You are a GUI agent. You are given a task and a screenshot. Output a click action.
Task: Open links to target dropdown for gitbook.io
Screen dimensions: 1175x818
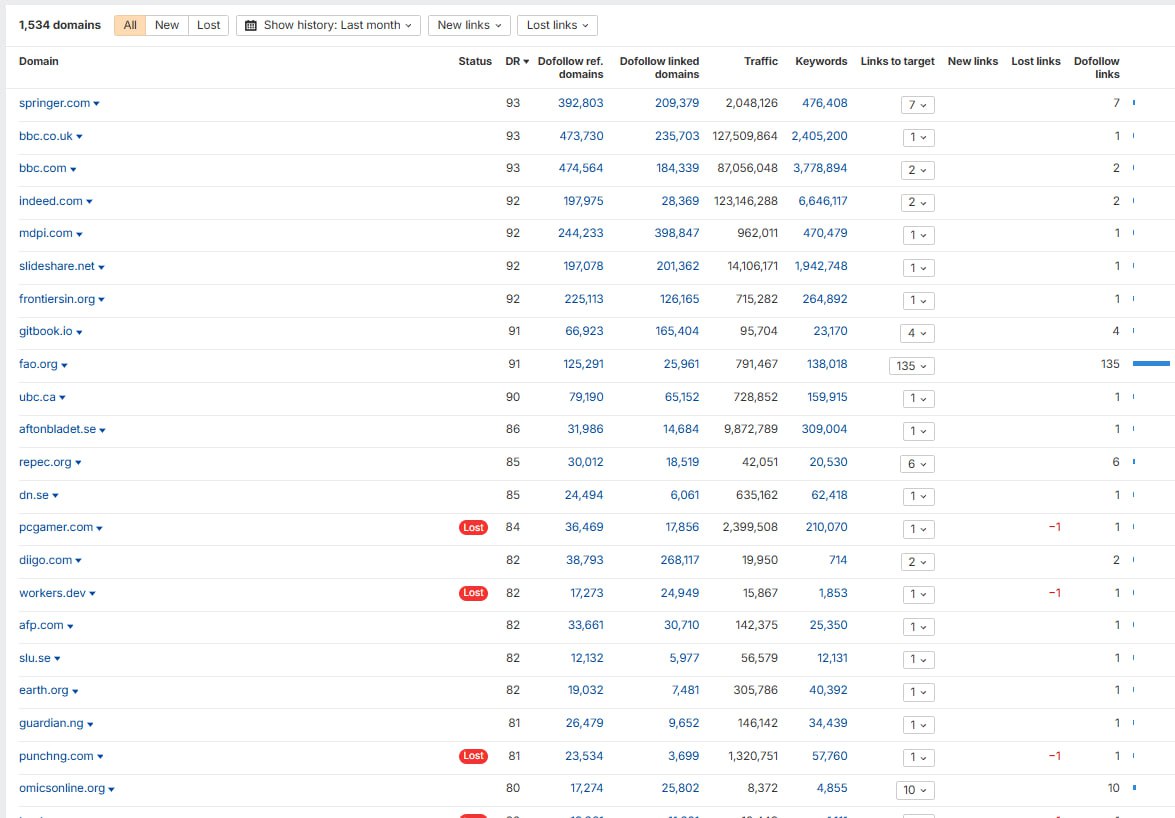[x=917, y=333]
